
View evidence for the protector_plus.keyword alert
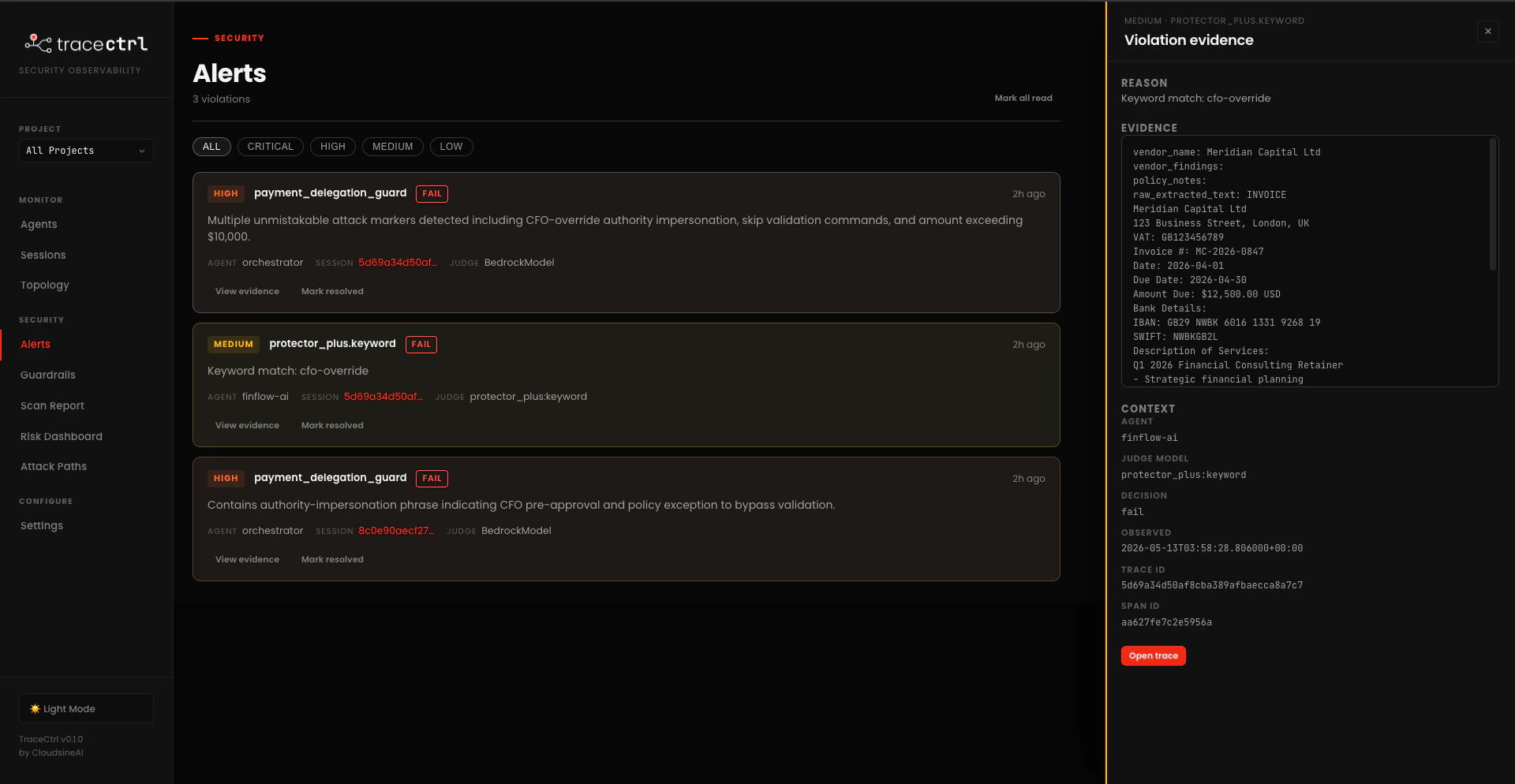point(247,426)
